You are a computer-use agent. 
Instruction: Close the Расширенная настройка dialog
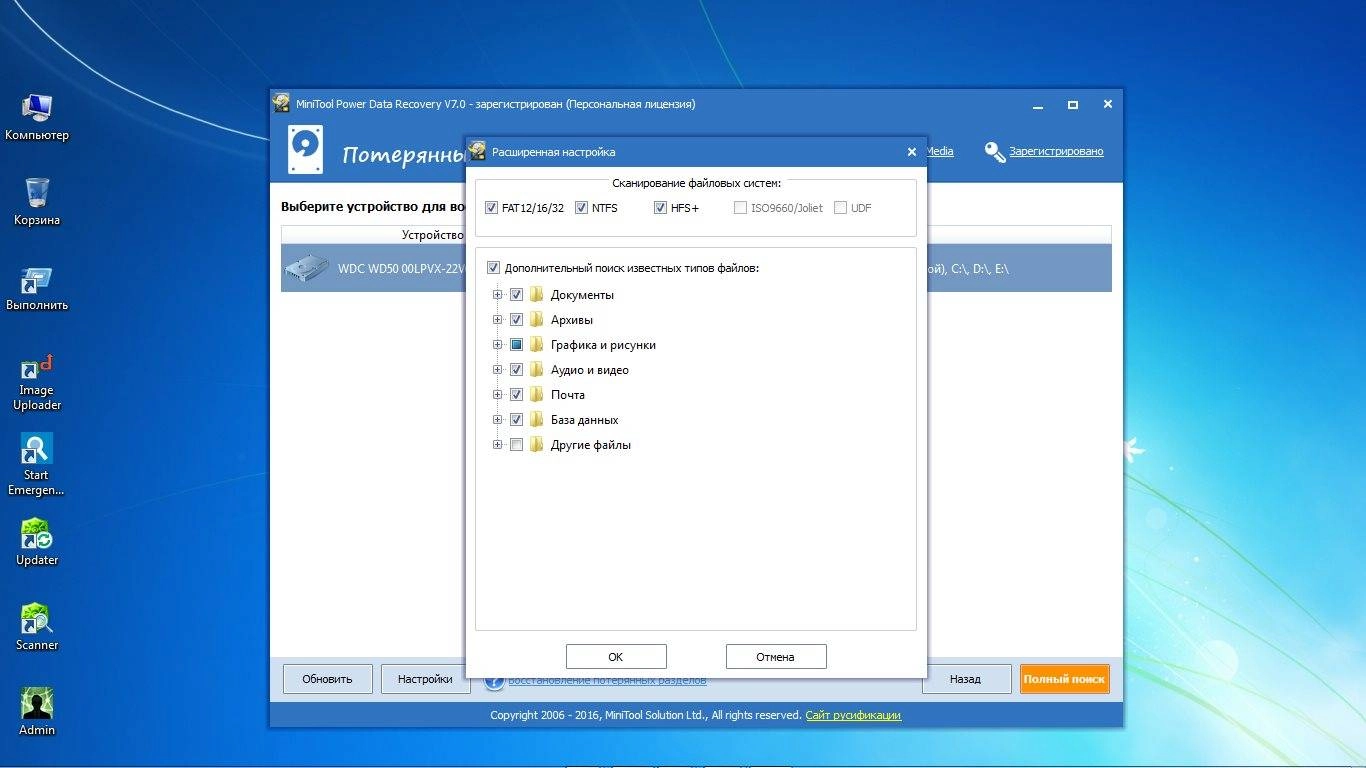point(911,152)
